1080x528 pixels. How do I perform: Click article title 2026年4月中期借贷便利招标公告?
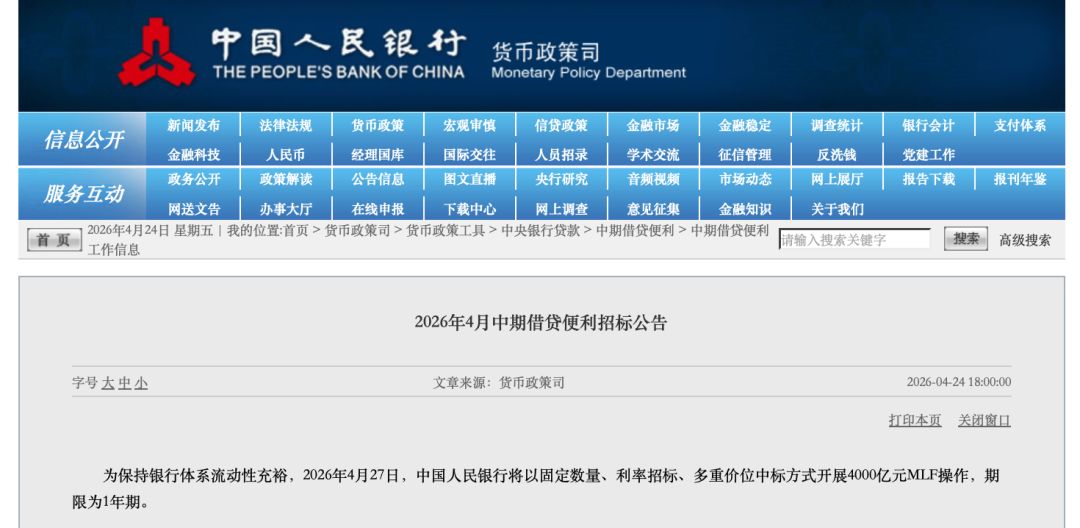click(541, 323)
